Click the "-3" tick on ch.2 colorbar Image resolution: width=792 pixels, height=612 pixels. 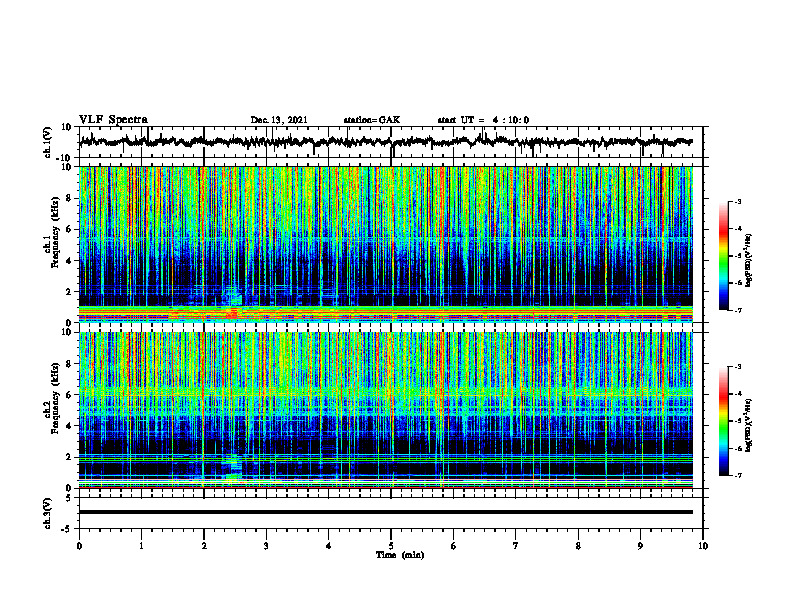[x=738, y=367]
